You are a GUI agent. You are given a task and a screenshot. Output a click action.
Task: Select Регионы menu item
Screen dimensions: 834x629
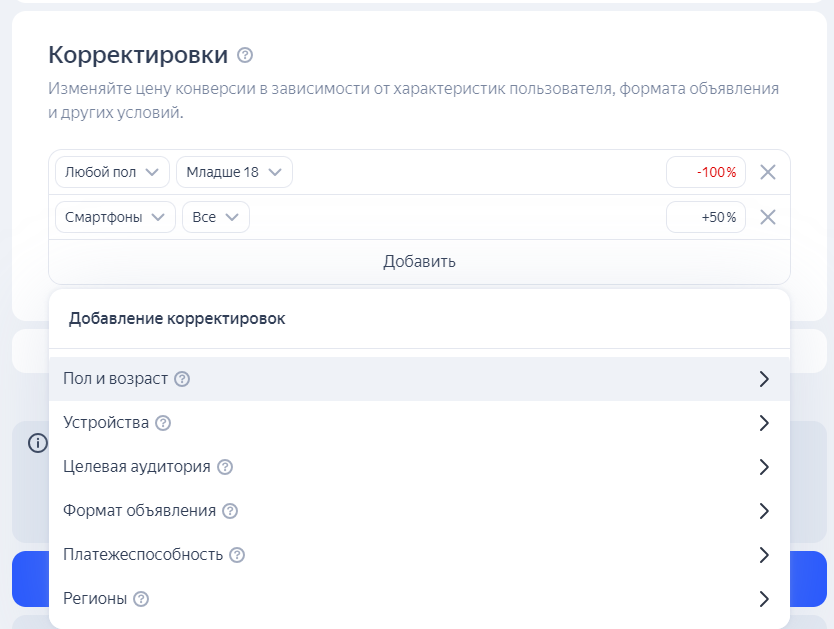click(419, 599)
